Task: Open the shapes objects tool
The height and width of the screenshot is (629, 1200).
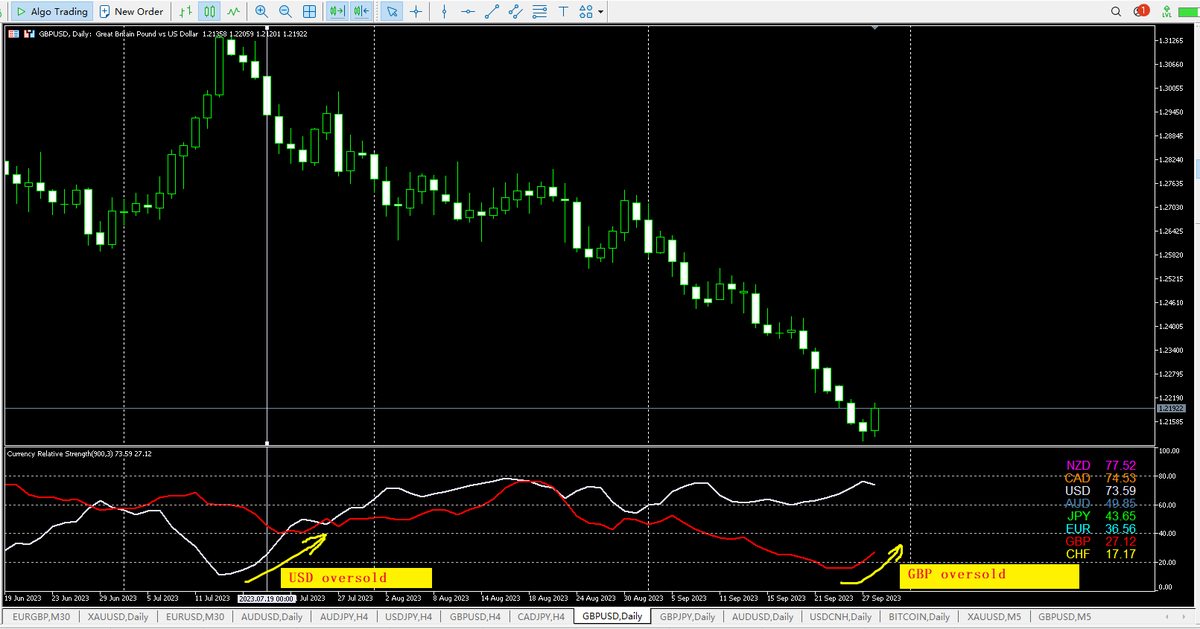Action: (586, 12)
